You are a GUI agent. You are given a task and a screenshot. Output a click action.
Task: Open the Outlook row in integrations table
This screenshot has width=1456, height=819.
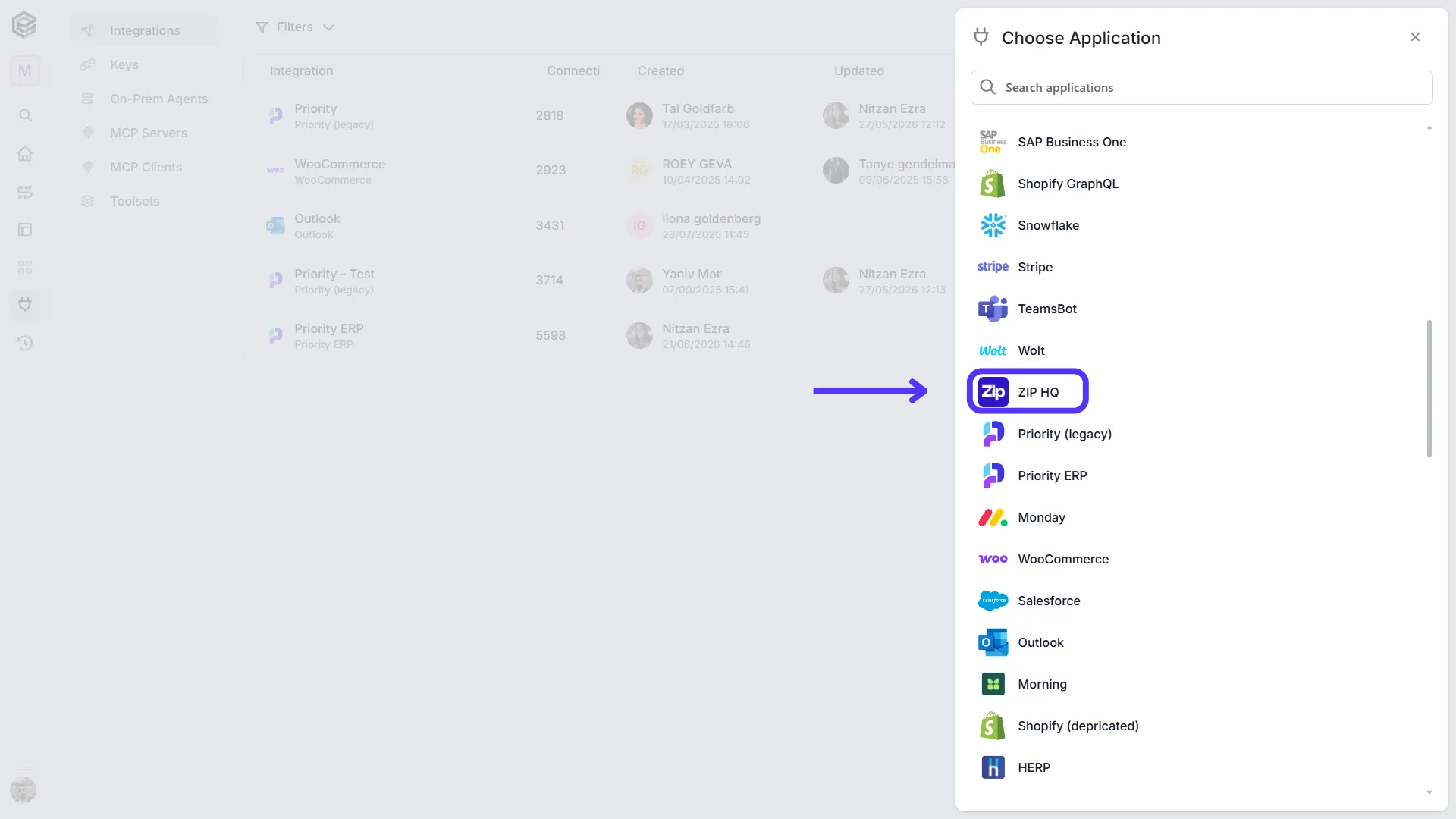599,225
